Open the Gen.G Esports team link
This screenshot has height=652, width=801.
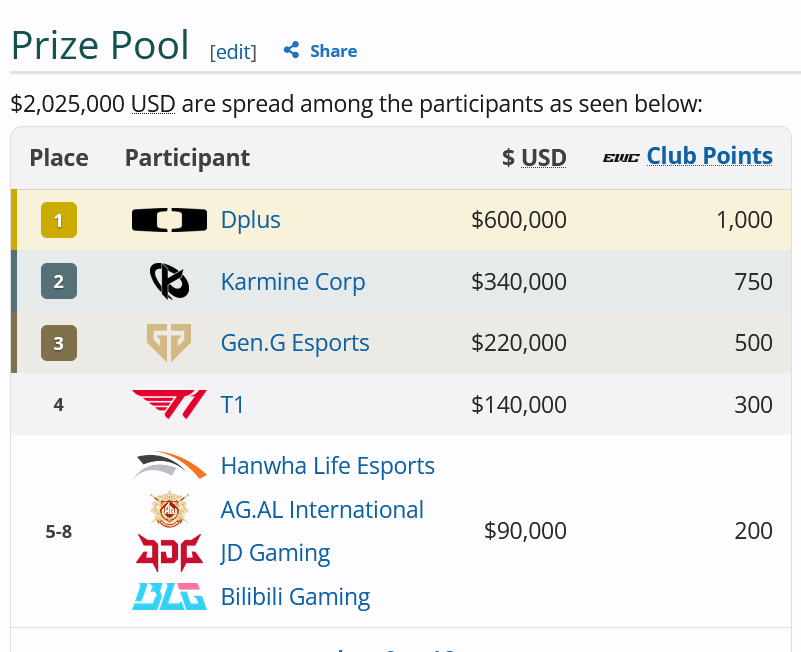[295, 343]
